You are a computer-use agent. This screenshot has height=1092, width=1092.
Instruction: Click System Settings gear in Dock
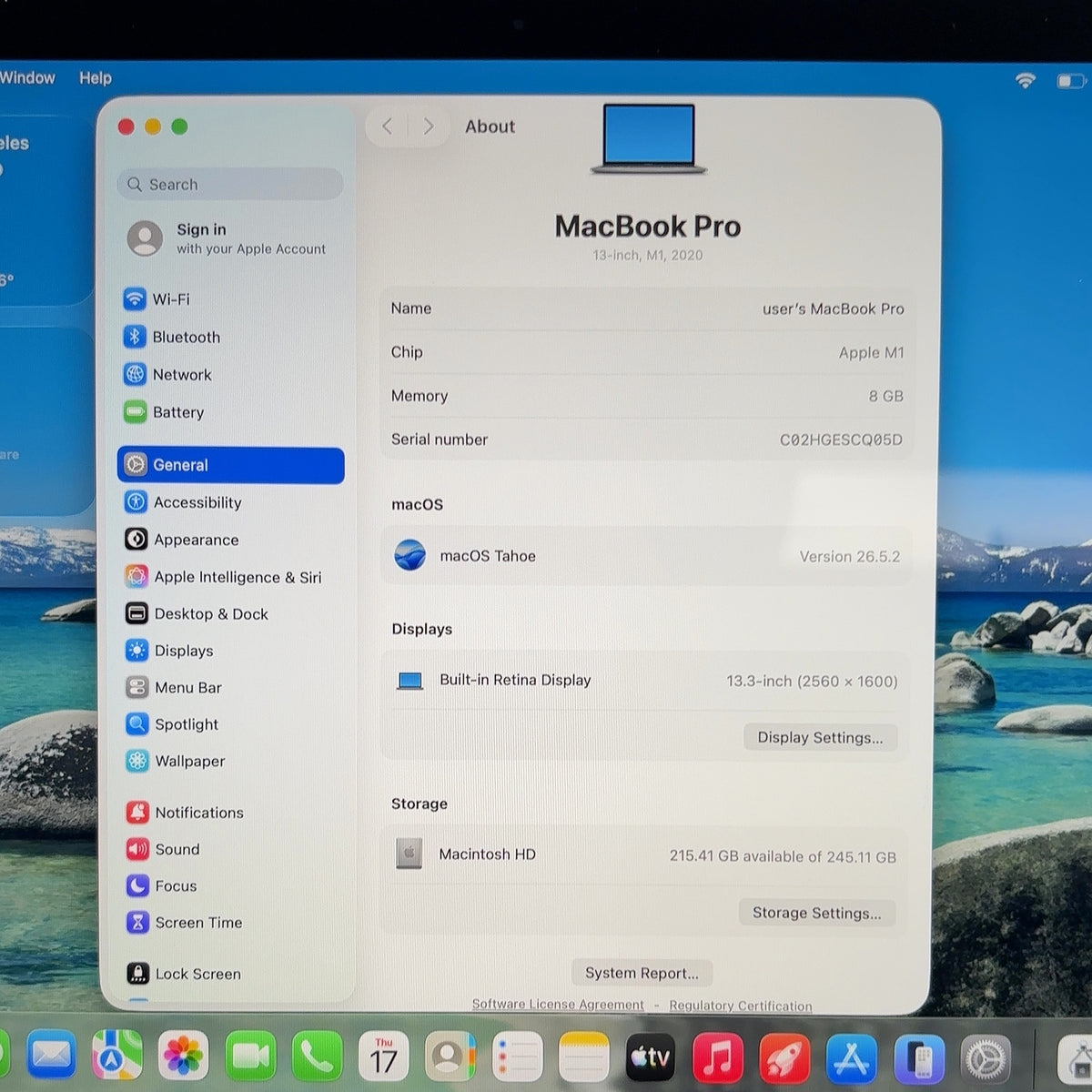(x=986, y=1060)
